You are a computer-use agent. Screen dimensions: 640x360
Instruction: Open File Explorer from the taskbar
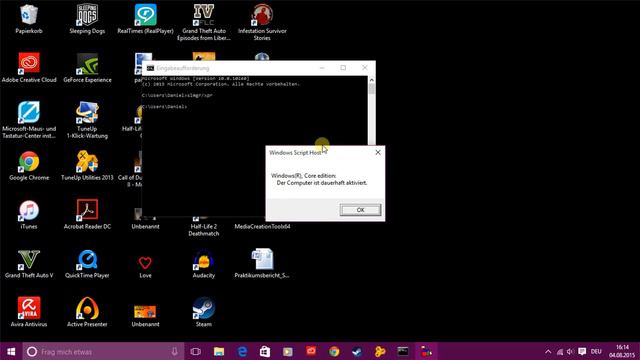coord(219,351)
